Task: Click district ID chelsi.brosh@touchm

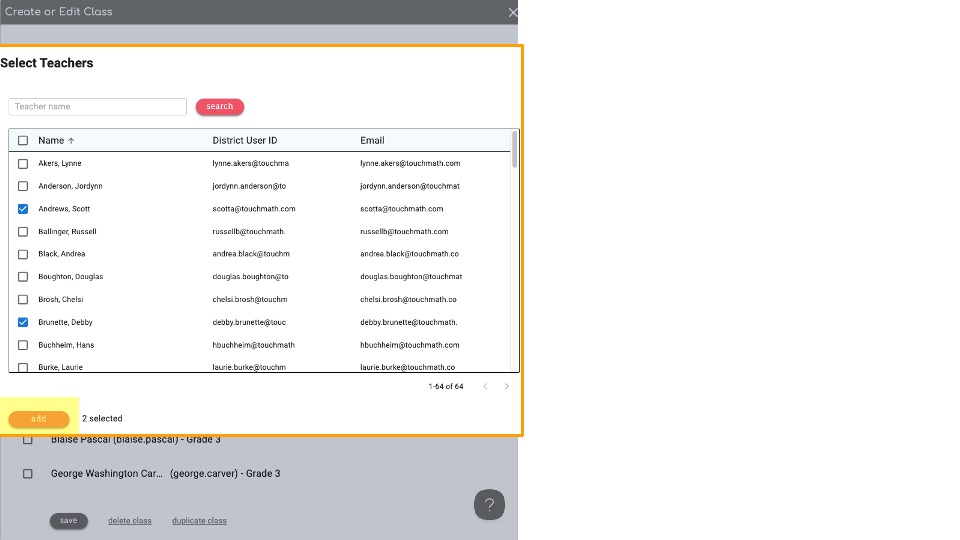Action: click(x=250, y=299)
